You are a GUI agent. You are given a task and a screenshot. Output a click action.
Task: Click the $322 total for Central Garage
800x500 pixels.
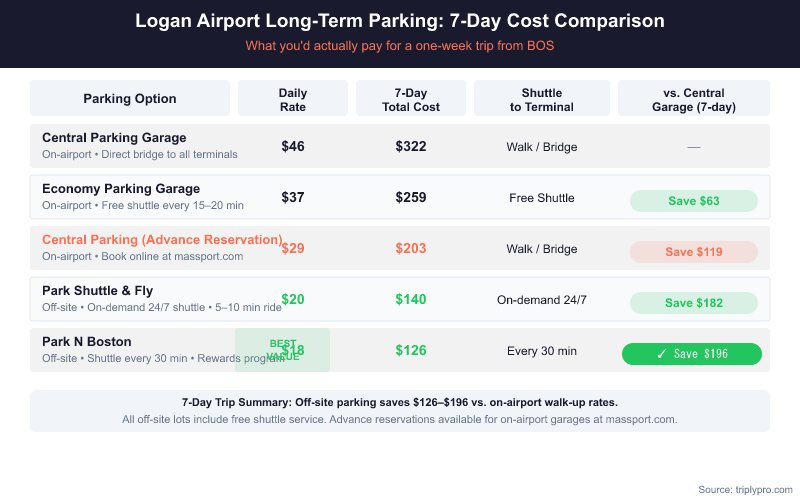(x=411, y=147)
